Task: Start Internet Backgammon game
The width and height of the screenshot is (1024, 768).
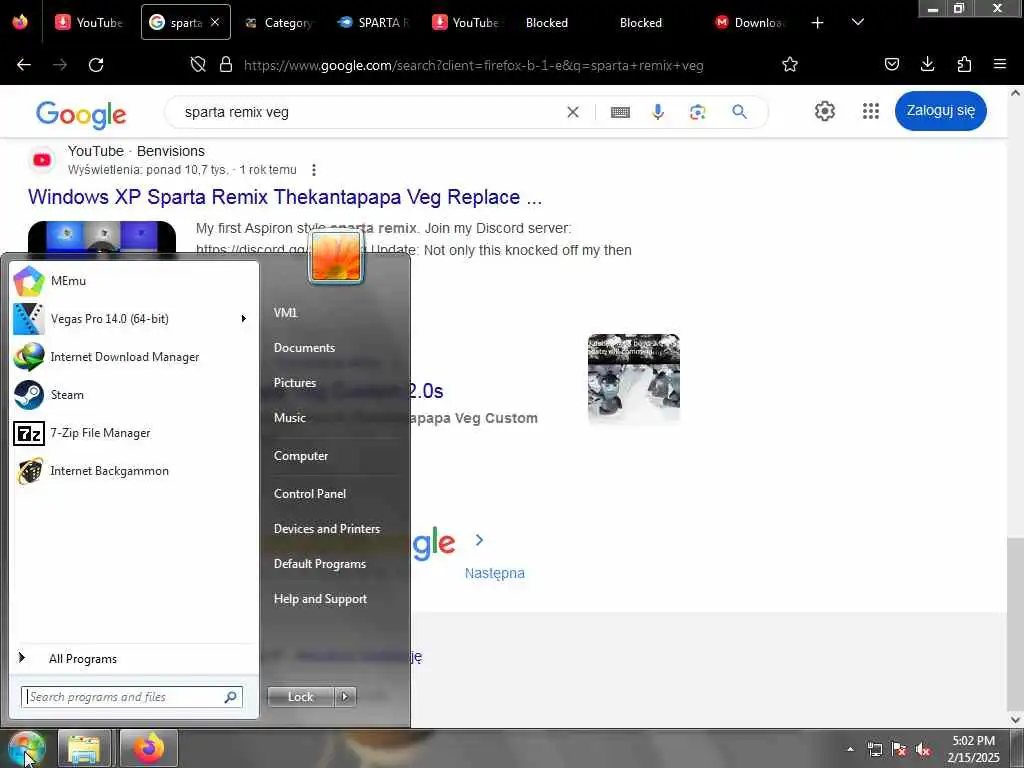Action: click(x=134, y=471)
